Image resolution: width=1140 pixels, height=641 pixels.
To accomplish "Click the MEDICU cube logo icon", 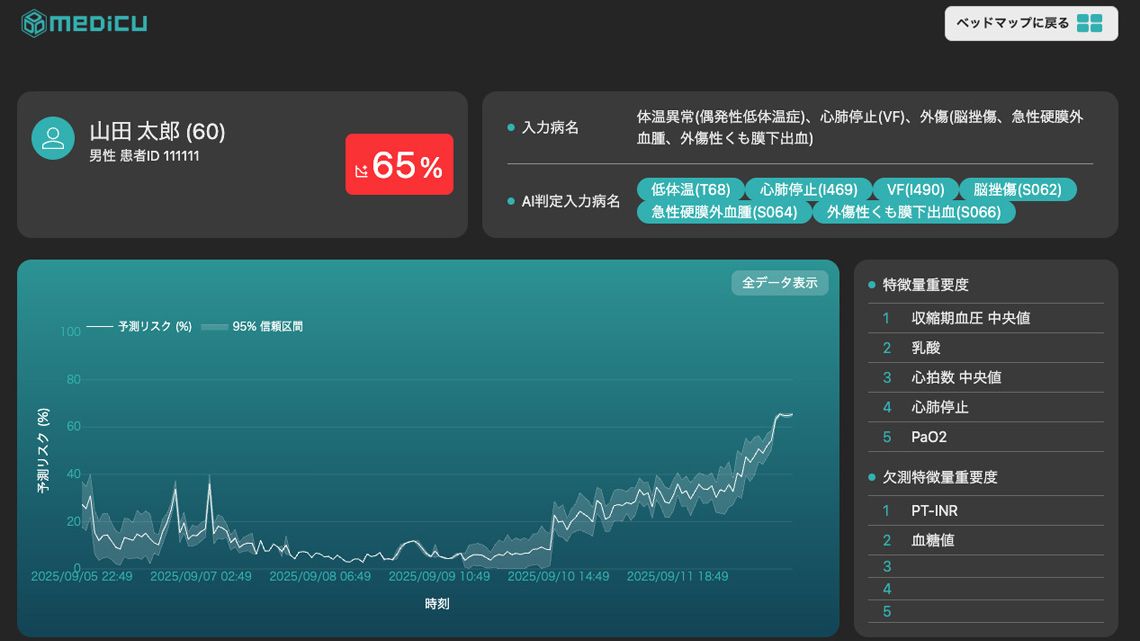I will click(x=35, y=23).
